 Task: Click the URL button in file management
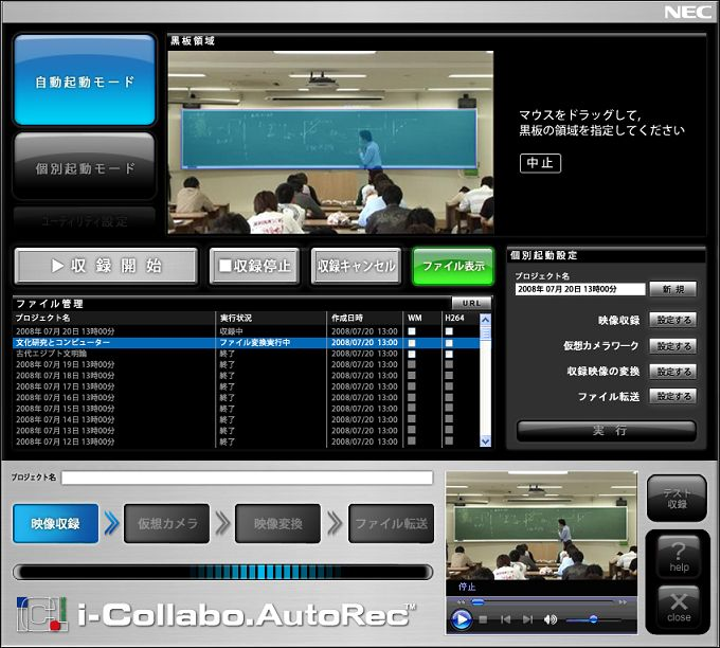click(471, 303)
